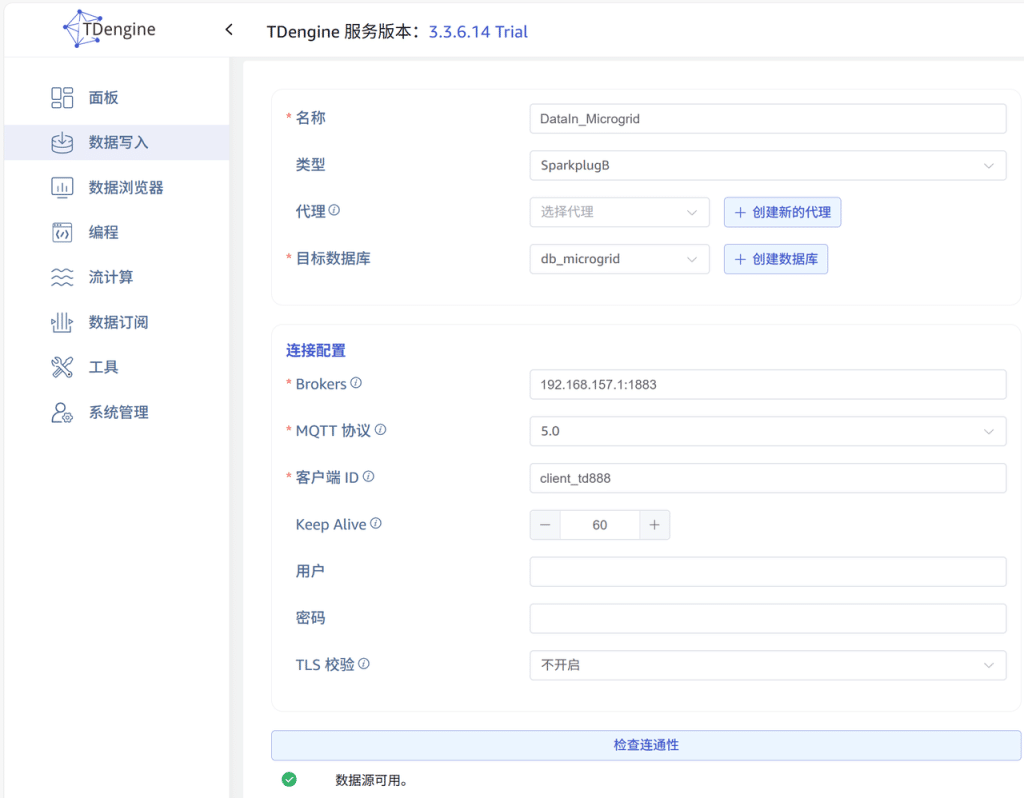Open the 客户端 ID help tooltip icon
Image resolution: width=1024 pixels, height=798 pixels.
tap(370, 477)
